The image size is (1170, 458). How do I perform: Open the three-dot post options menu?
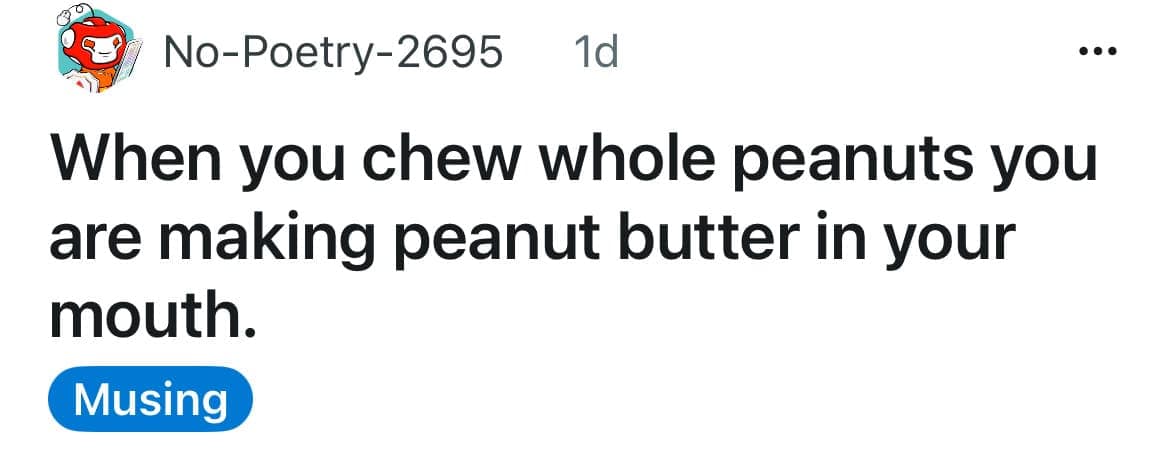pos(1098,51)
